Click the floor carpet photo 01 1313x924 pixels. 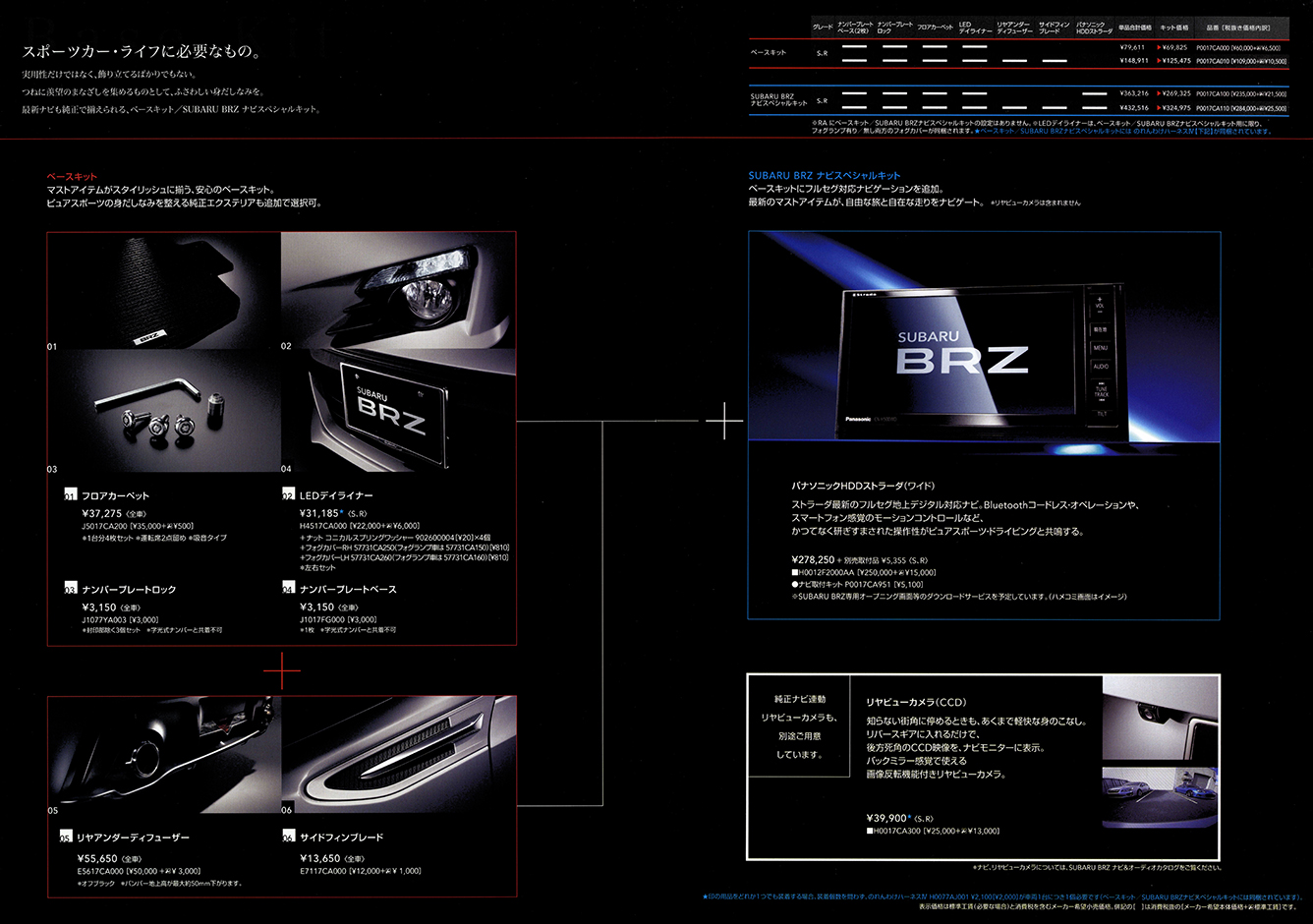[164, 291]
